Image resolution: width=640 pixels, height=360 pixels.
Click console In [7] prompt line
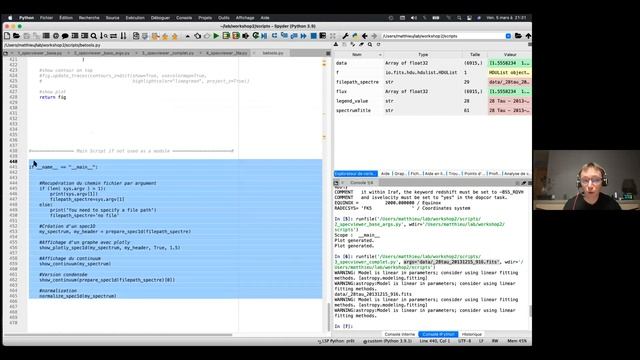pos(344,326)
